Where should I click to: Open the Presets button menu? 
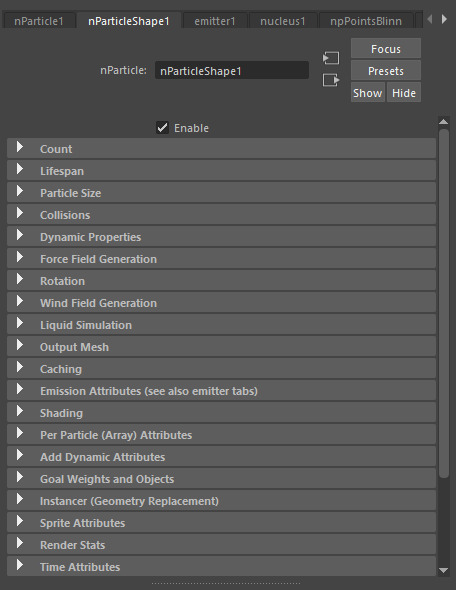point(386,71)
